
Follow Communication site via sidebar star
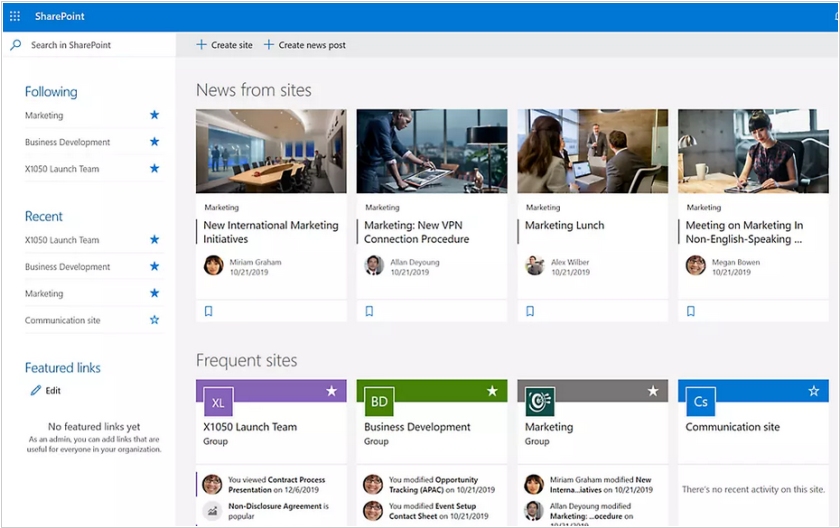(154, 320)
